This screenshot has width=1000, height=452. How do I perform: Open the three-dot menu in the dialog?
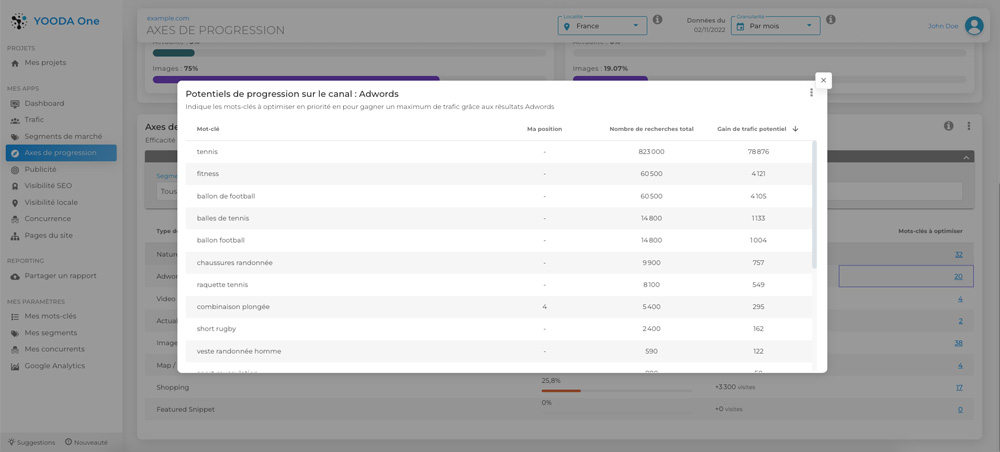tap(811, 93)
